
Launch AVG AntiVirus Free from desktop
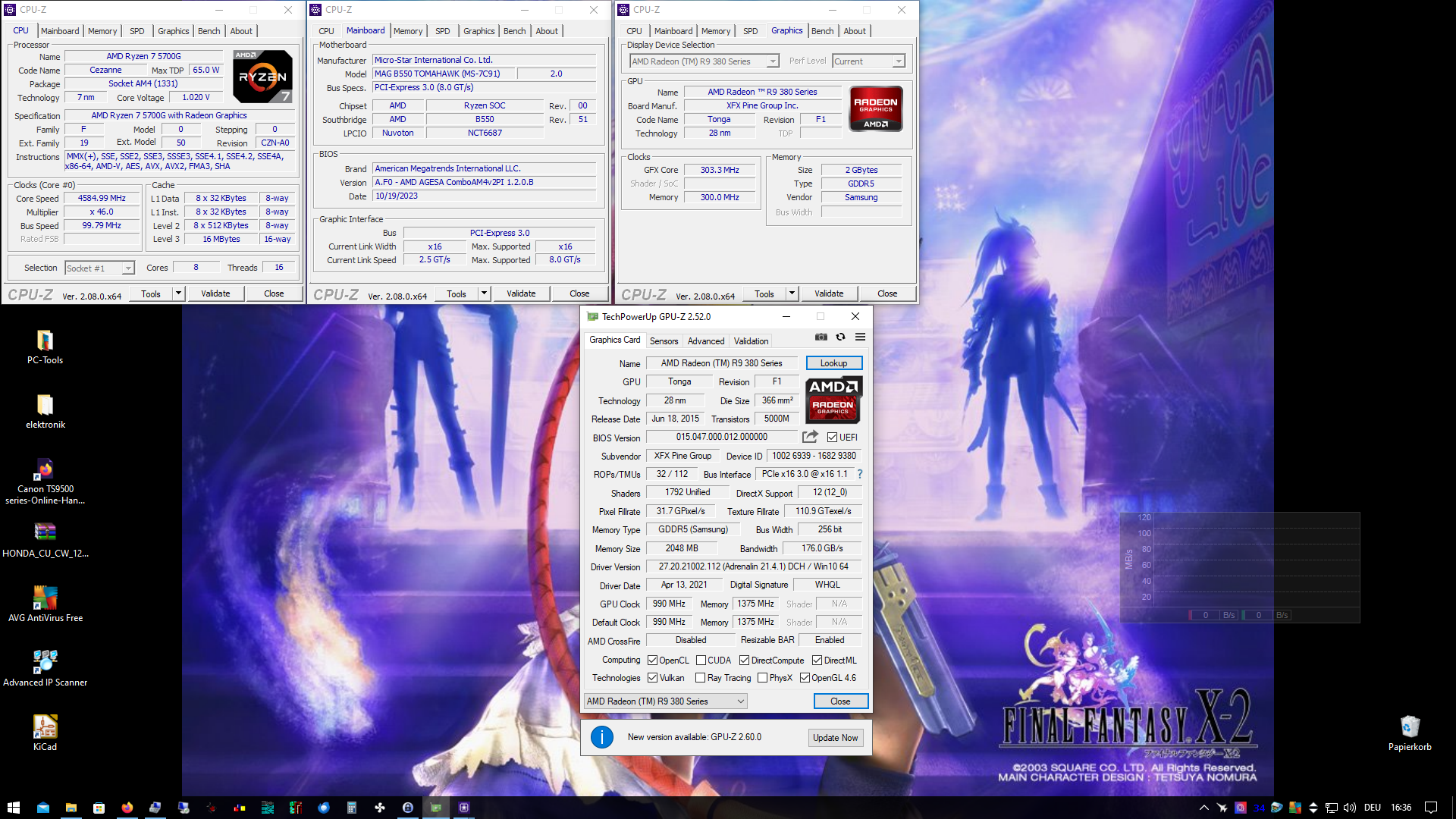pyautogui.click(x=45, y=604)
